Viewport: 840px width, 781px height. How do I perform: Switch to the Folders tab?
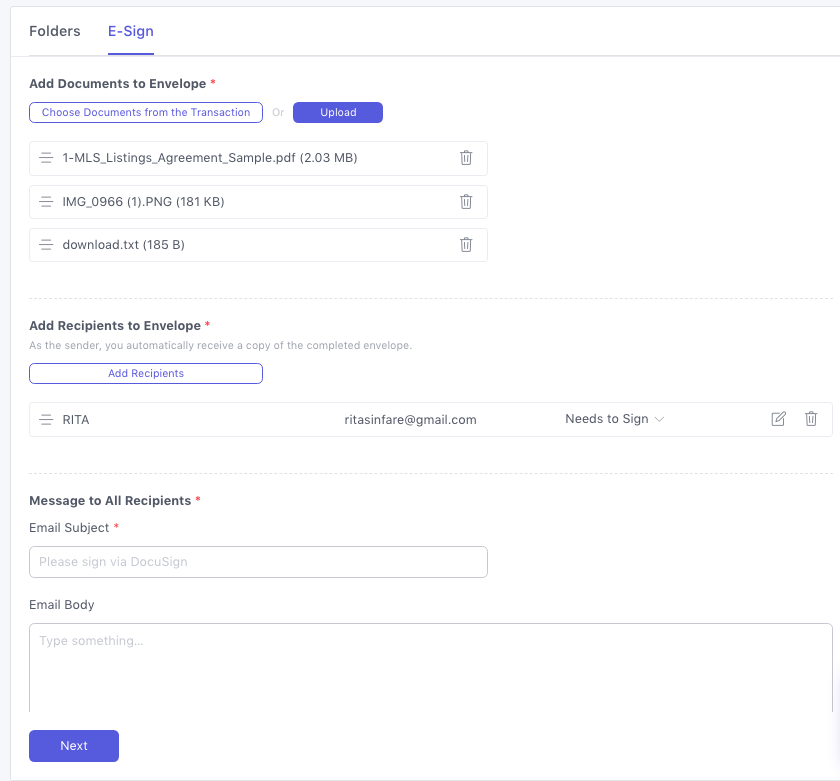coord(55,31)
